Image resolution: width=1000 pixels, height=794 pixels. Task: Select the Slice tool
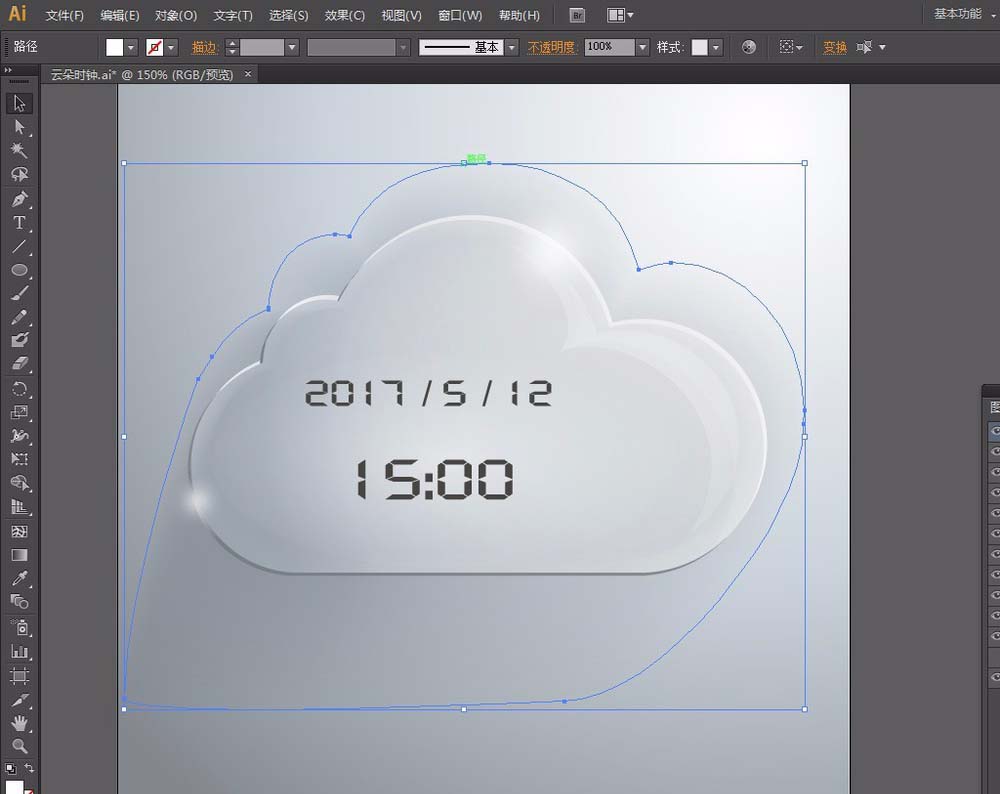pyautogui.click(x=19, y=700)
